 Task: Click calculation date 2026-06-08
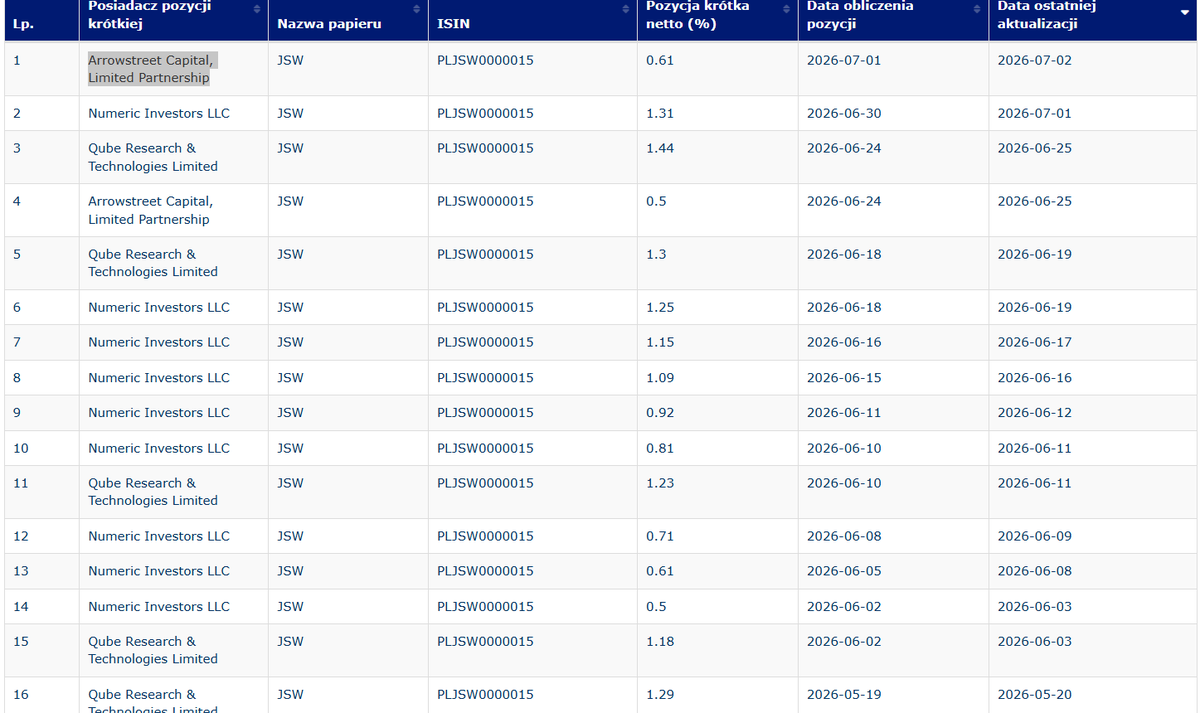pyautogui.click(x=844, y=536)
